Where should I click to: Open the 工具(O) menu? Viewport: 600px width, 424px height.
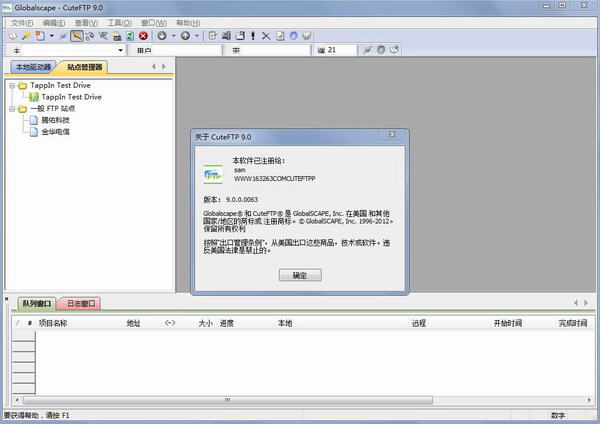[119, 23]
